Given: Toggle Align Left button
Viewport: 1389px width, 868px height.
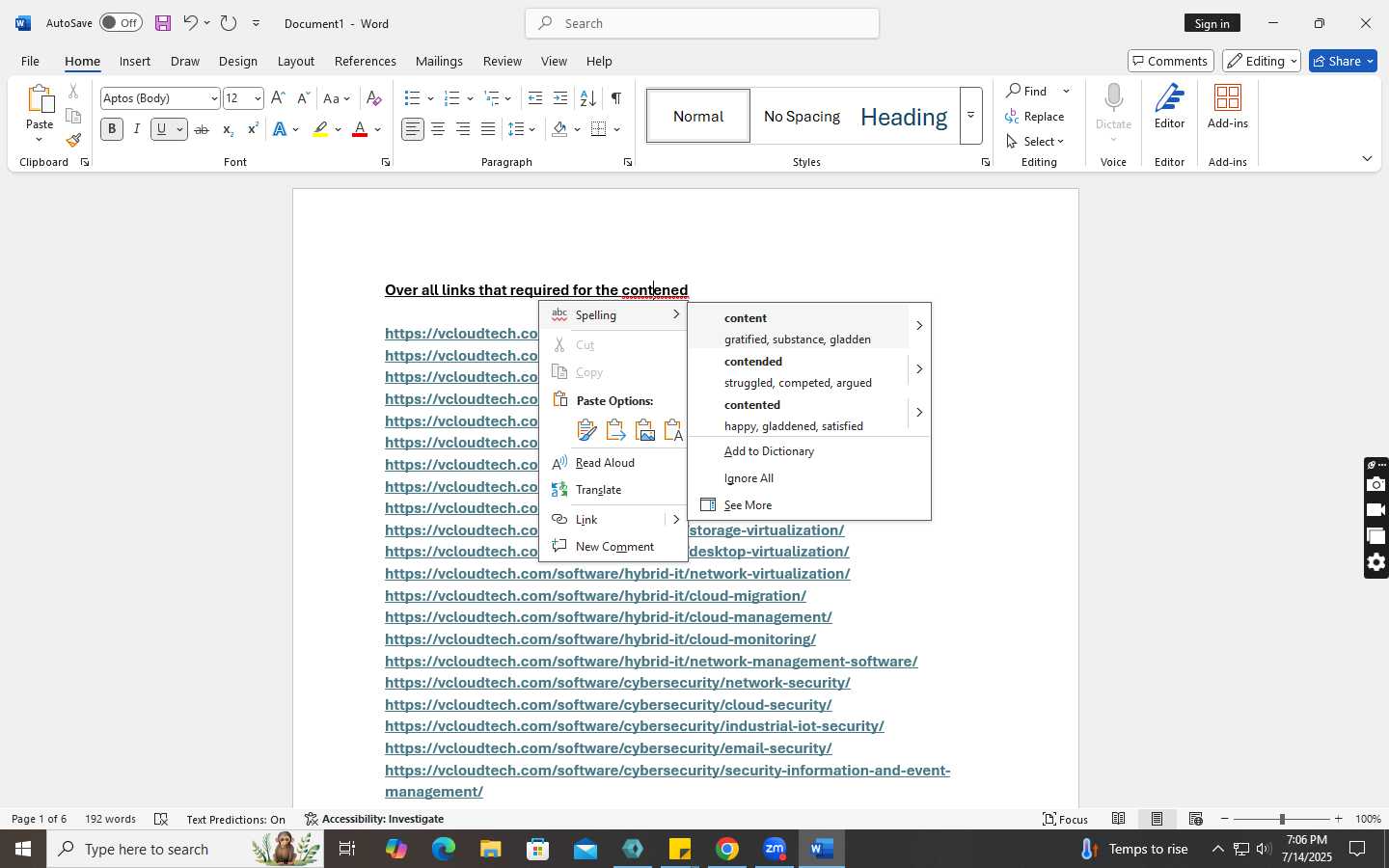Looking at the screenshot, I should (413, 129).
